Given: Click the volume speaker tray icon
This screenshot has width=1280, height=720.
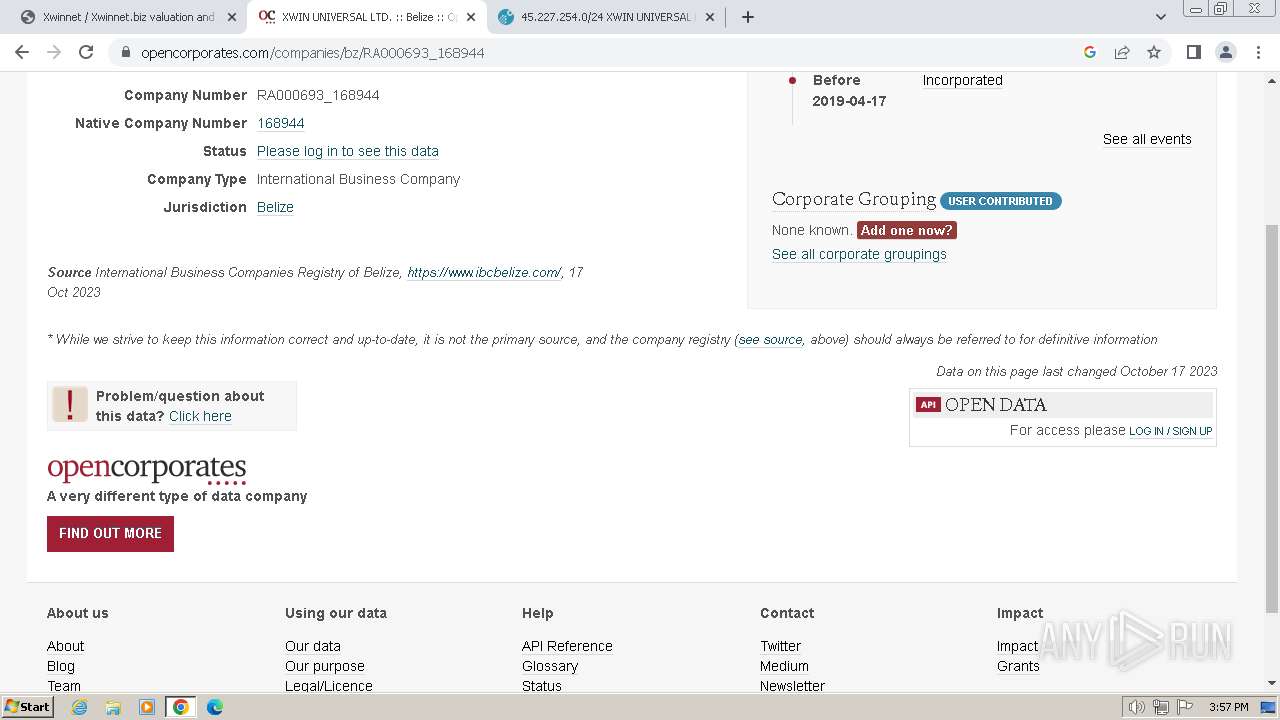Looking at the screenshot, I should pos(1137,707).
